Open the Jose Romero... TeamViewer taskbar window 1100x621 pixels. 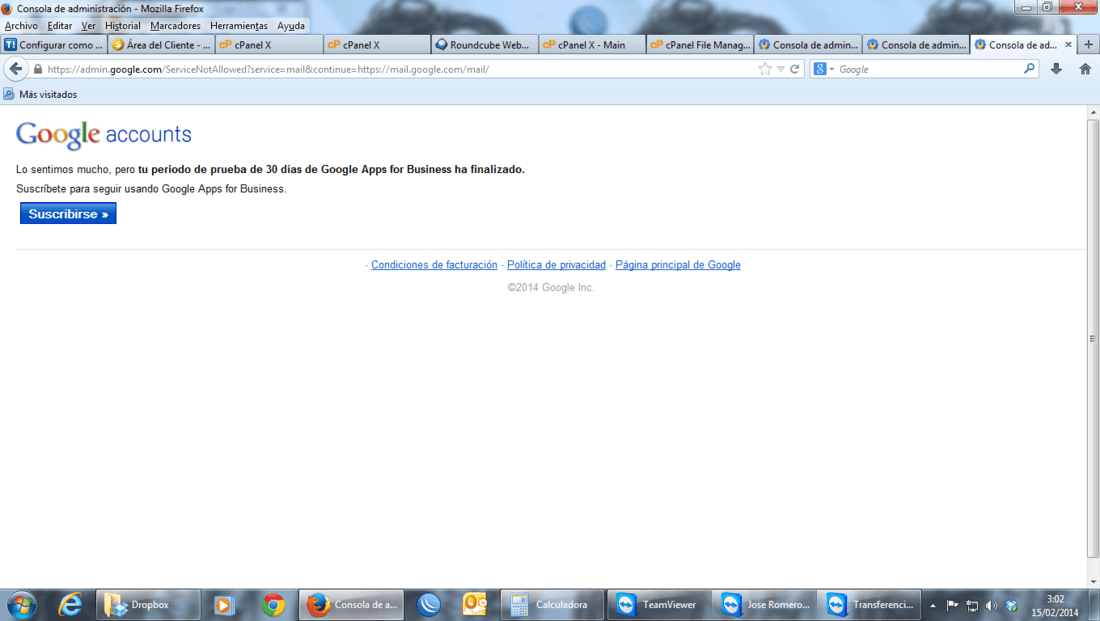tap(764, 605)
